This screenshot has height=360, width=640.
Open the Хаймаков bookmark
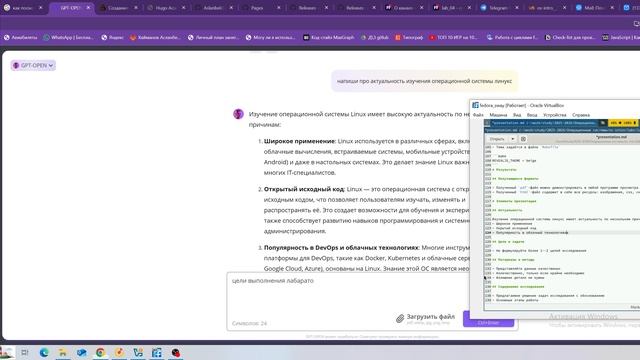coord(155,37)
